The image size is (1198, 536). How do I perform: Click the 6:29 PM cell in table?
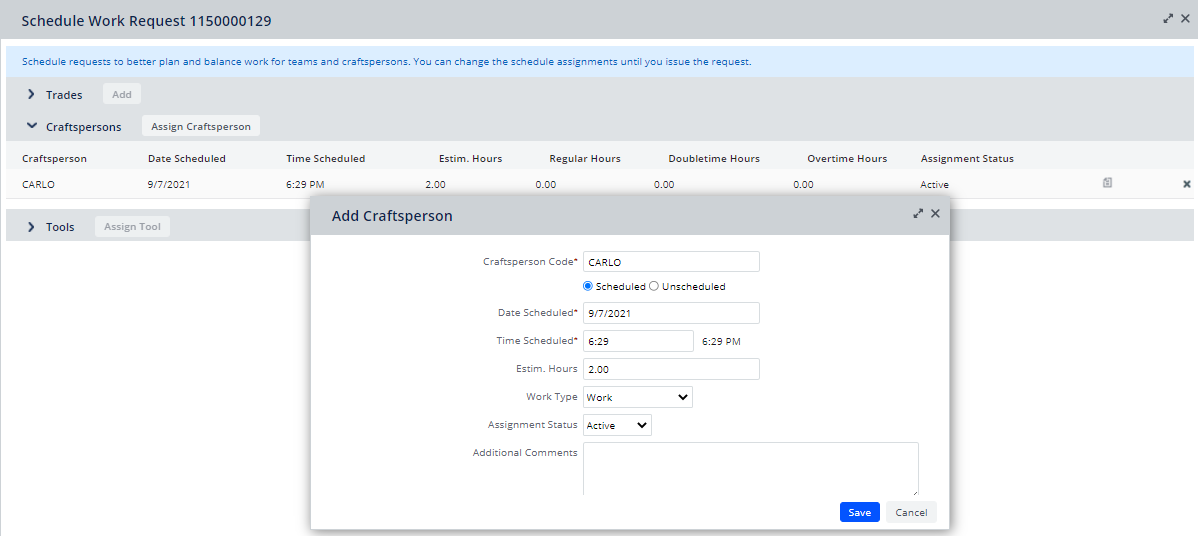tap(305, 185)
